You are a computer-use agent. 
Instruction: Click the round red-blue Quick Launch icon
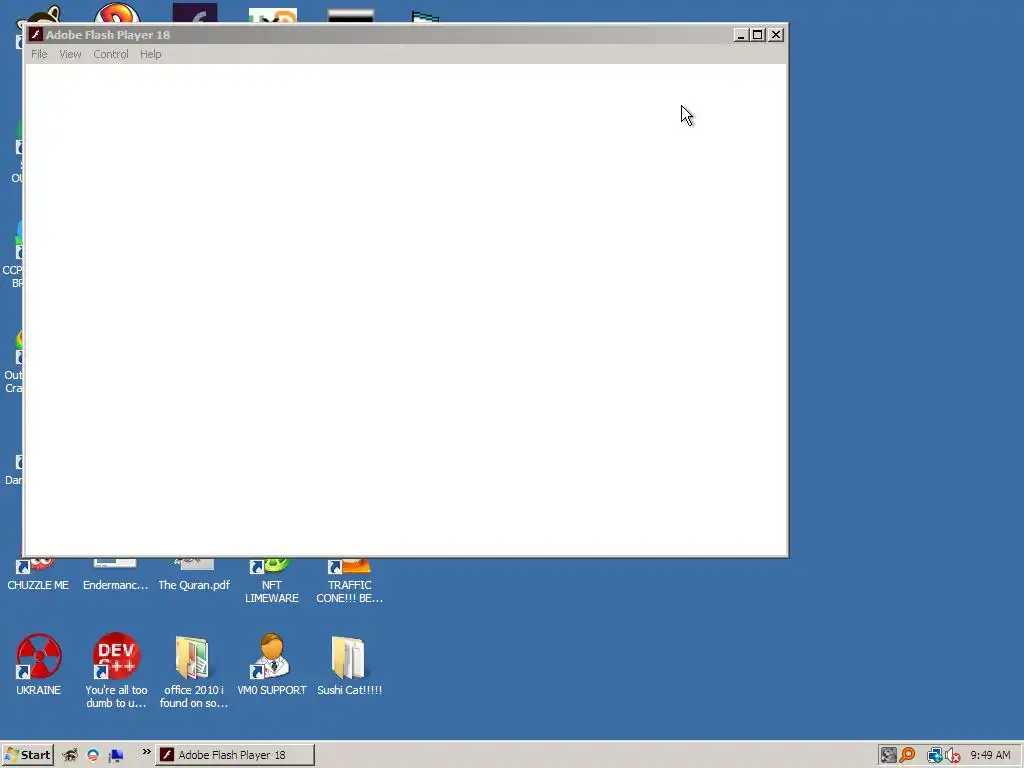(93, 756)
